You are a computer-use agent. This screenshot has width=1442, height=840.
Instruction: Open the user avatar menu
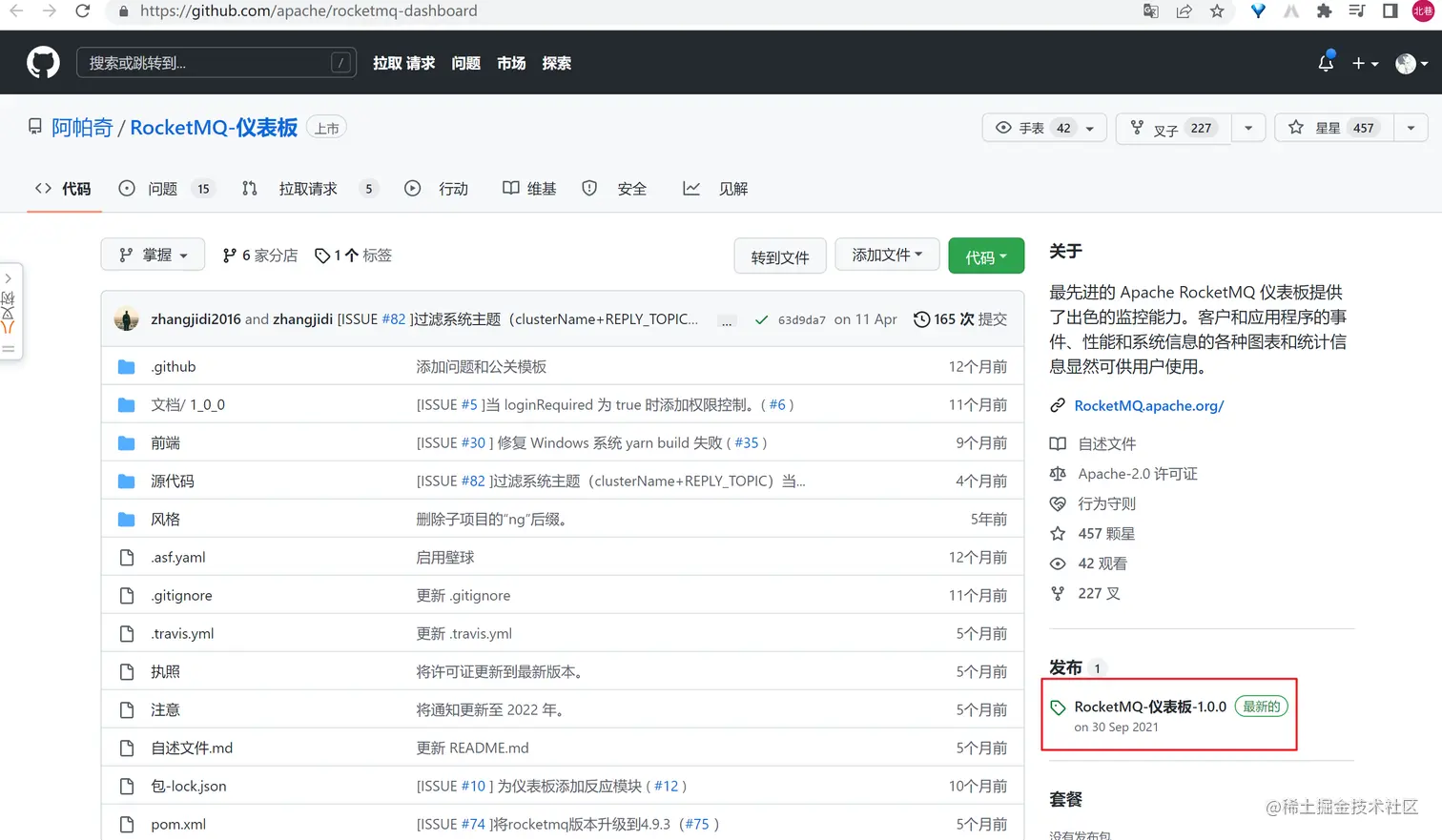pos(1411,63)
